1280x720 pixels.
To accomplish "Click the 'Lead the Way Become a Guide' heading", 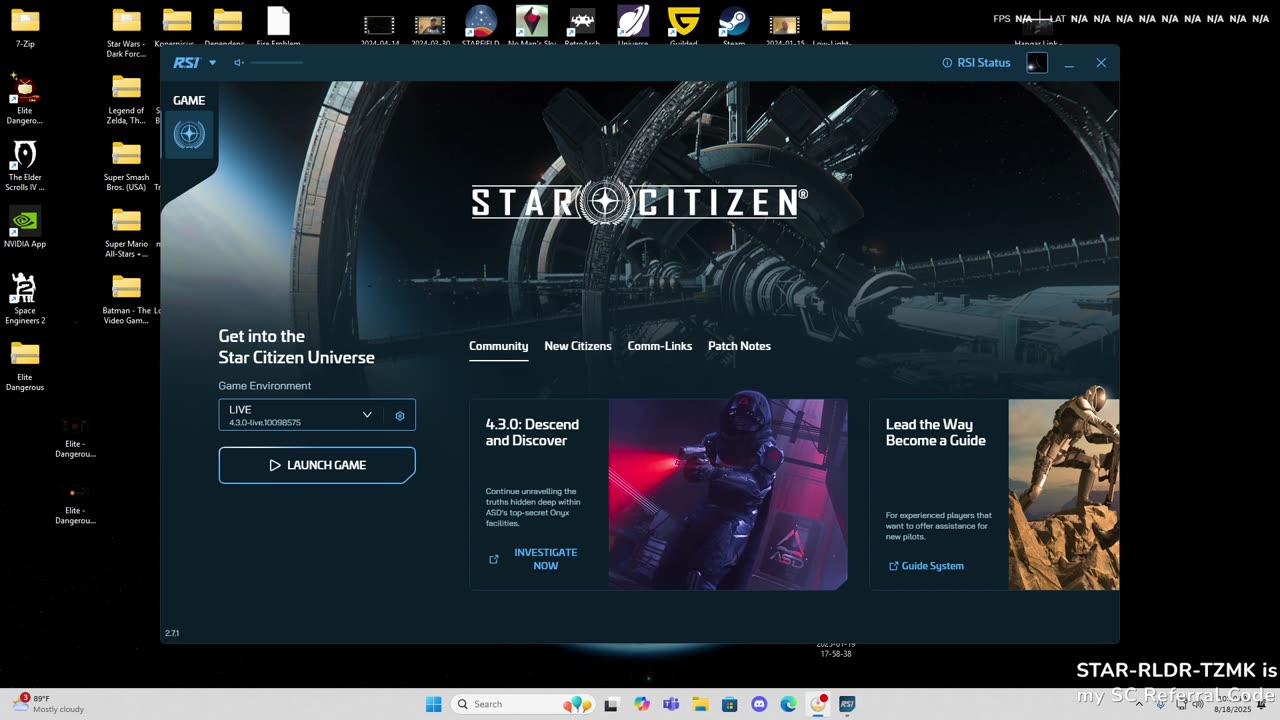I will click(935, 432).
